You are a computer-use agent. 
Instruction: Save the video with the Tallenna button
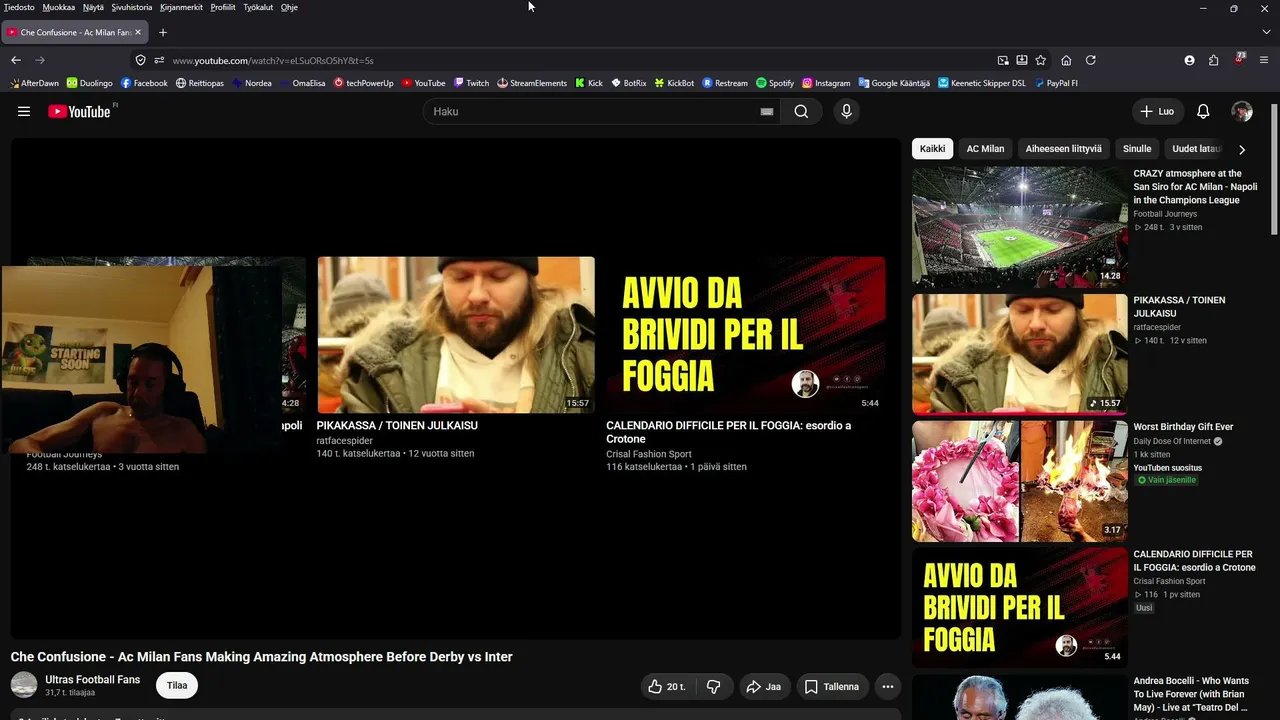click(832, 687)
